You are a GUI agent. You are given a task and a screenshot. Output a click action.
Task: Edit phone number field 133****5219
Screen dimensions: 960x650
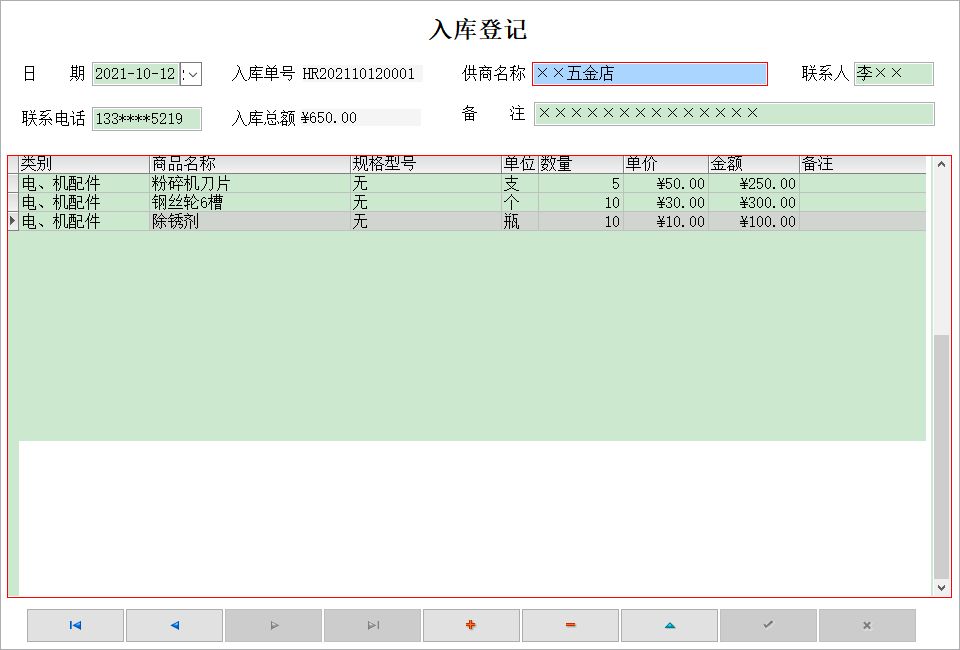coord(147,119)
